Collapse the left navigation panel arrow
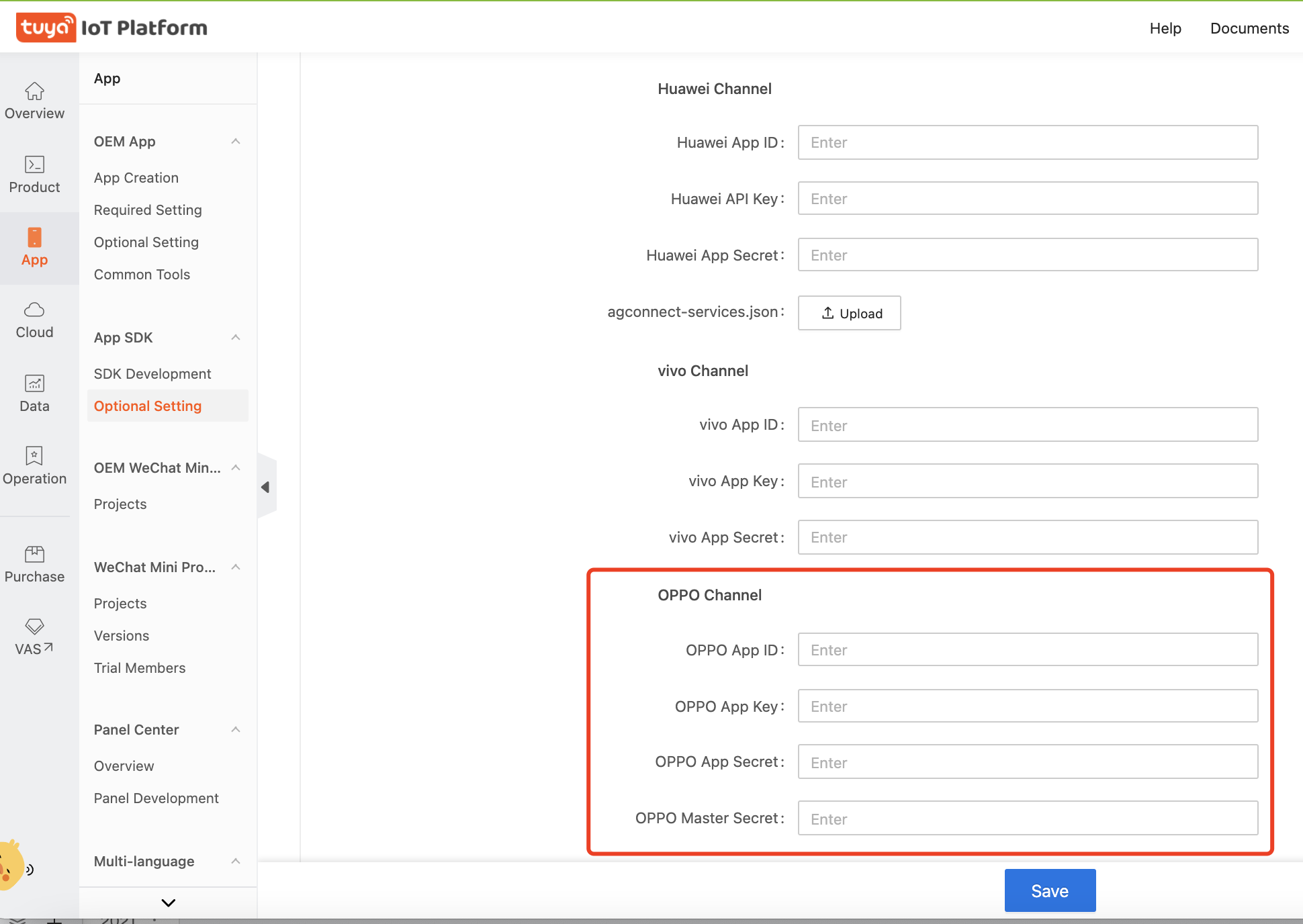Screen dimensions: 1303x924 coord(267,486)
